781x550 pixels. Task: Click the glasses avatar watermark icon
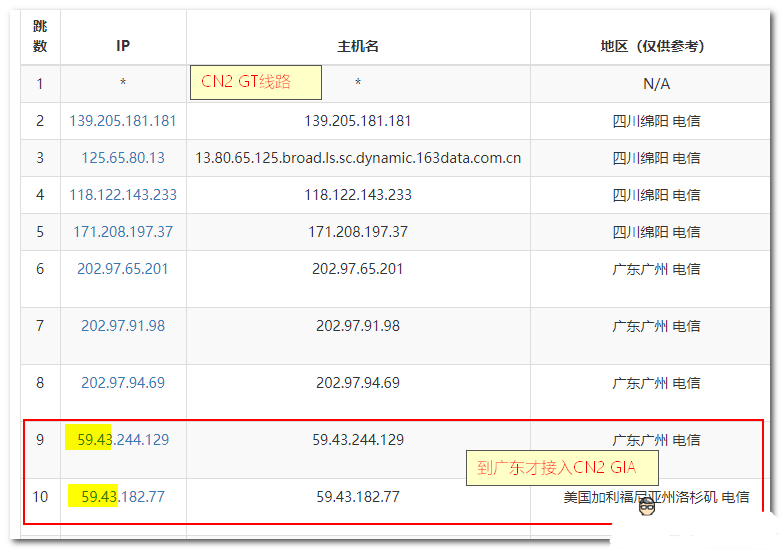[648, 508]
